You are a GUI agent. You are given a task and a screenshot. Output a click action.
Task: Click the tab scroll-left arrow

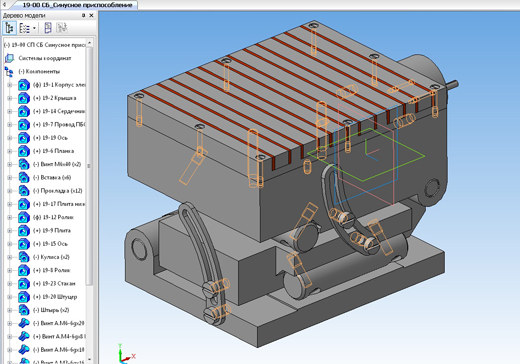click(4, 4)
